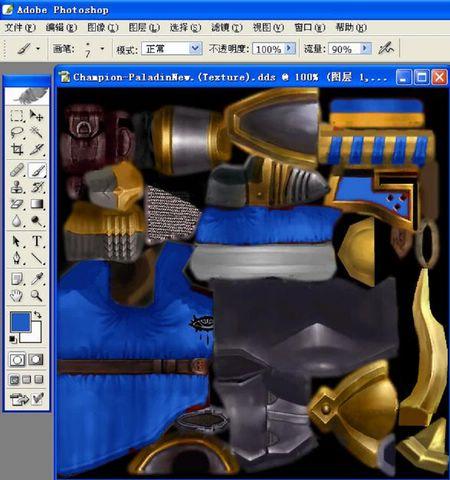This screenshot has height=480, width=450.
Task: Open the 画笔 brush preset picker arrow
Action: (102, 49)
